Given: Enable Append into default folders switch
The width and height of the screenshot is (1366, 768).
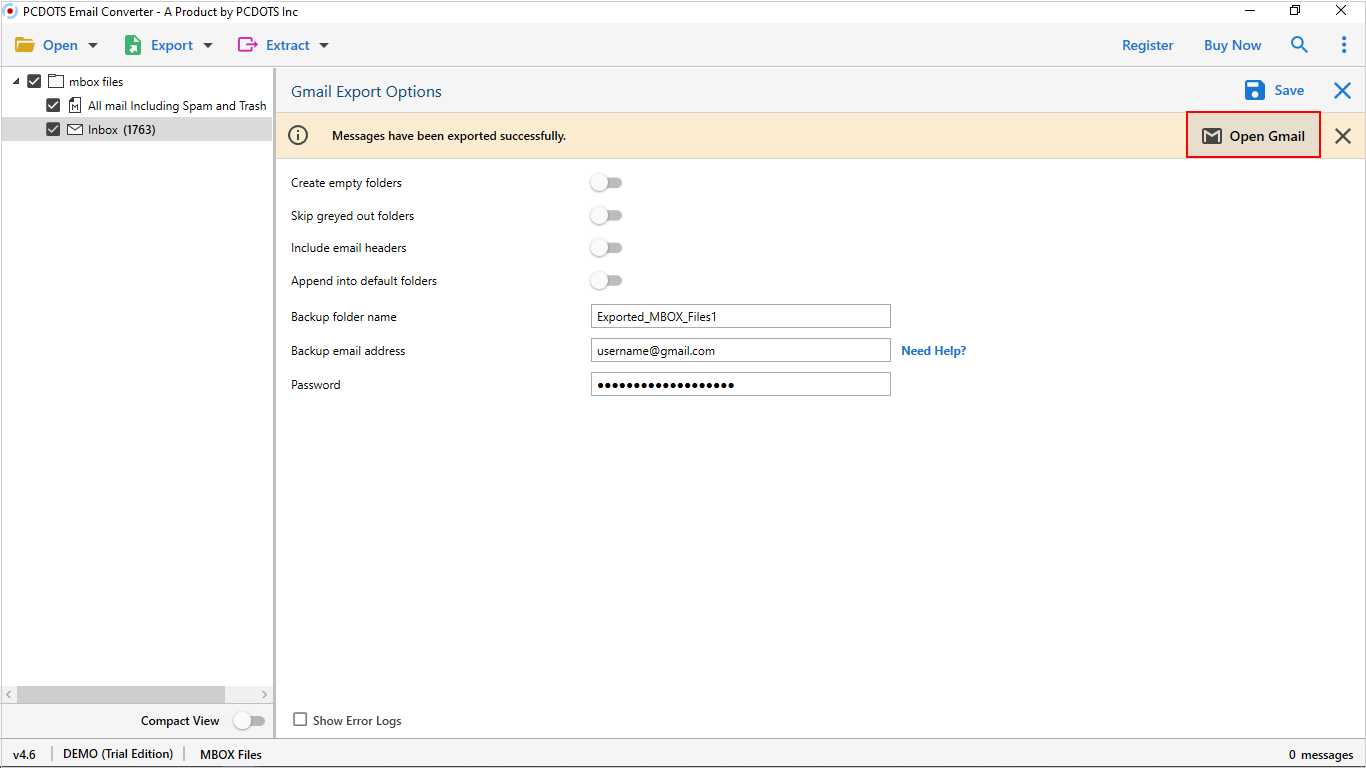Looking at the screenshot, I should pos(606,281).
